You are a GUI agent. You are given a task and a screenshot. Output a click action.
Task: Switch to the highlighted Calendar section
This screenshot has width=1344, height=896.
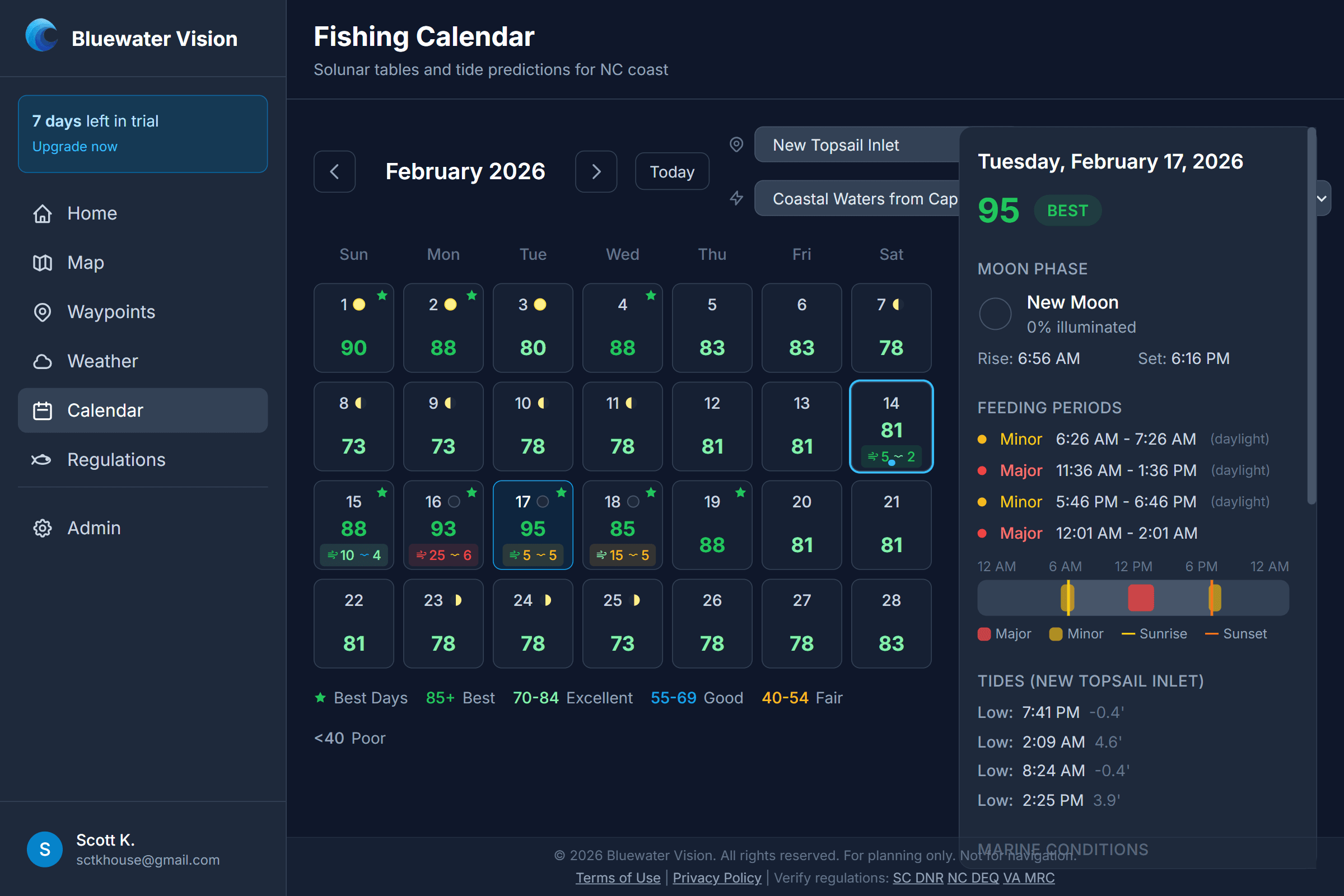coord(105,410)
